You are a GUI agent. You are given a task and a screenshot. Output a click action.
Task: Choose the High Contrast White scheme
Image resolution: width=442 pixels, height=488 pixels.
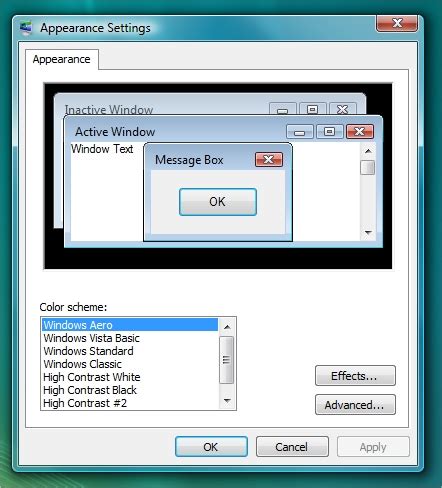pyautogui.click(x=130, y=377)
